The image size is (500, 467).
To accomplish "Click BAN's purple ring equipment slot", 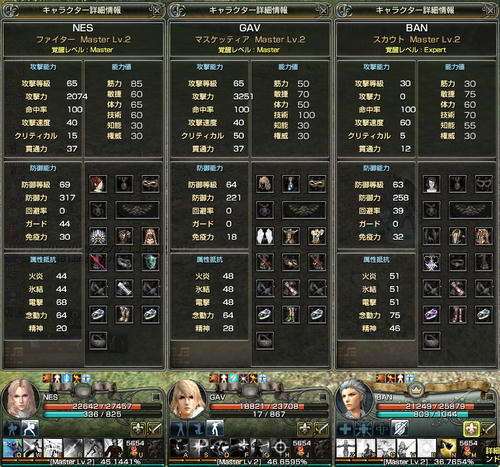I will point(432,314).
